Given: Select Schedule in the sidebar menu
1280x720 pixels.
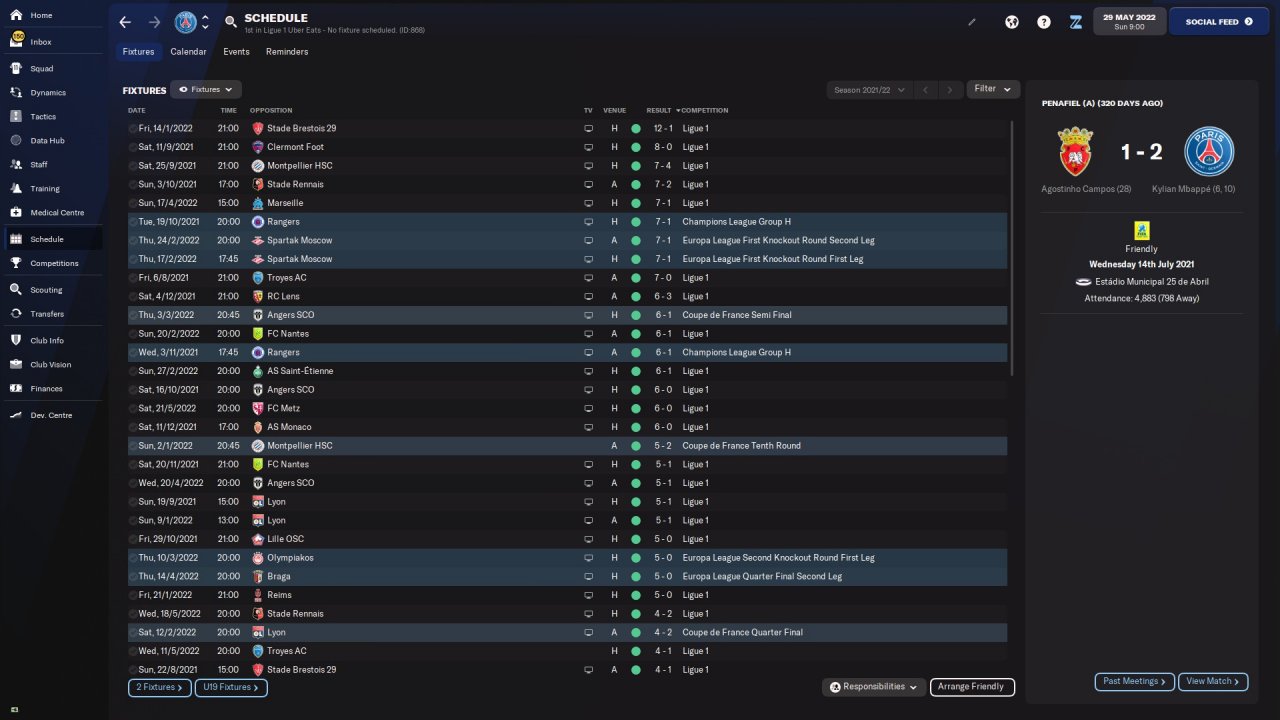Looking at the screenshot, I should pos(51,240).
